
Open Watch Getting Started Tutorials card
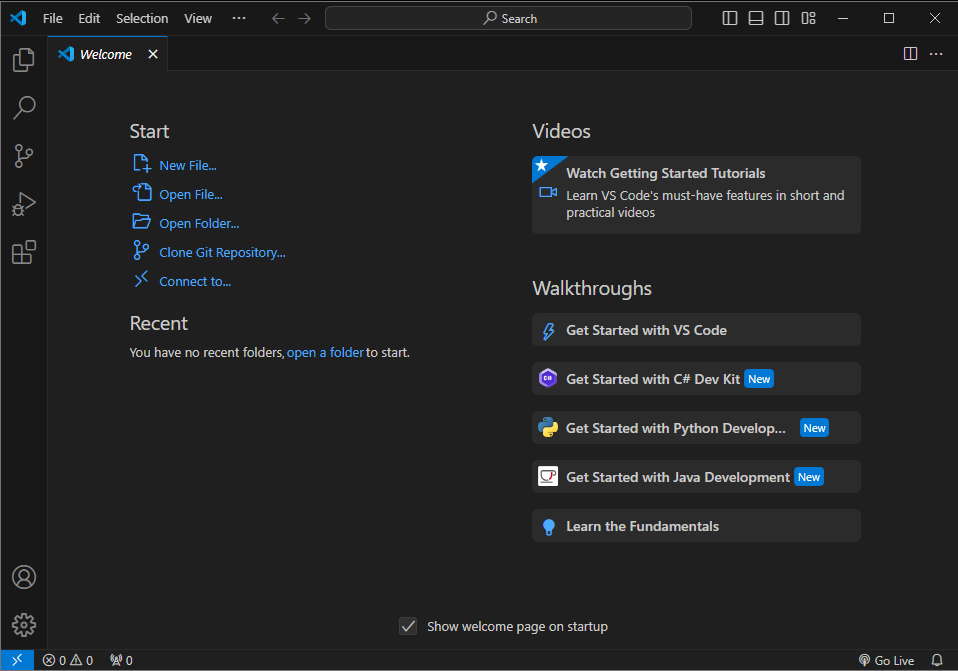[x=696, y=194]
